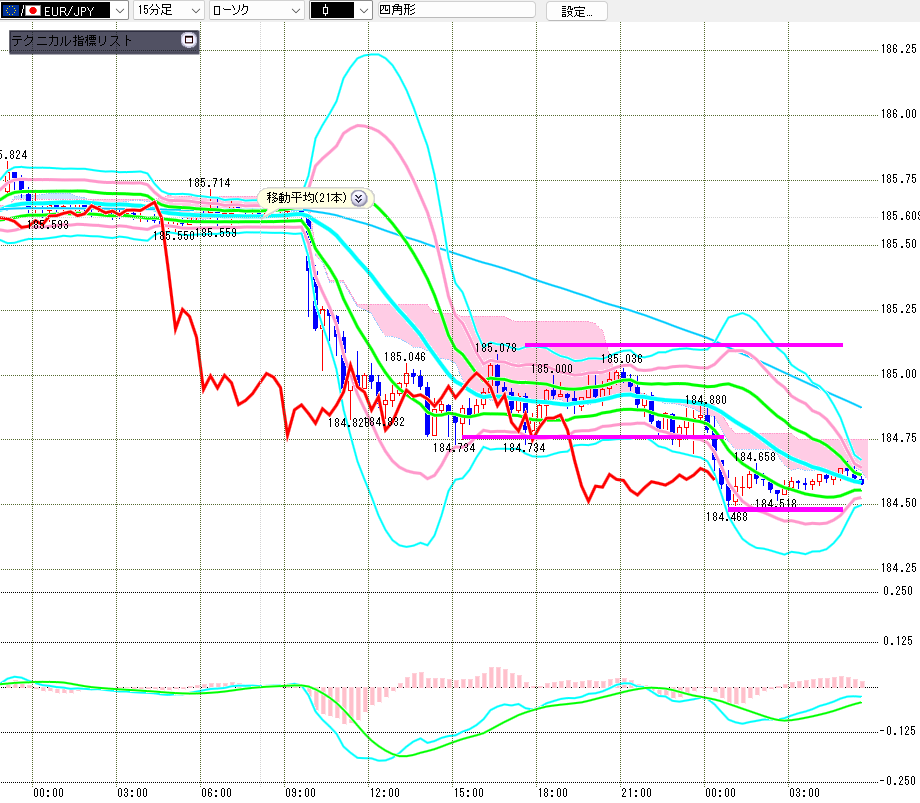Click the 184.468 low price label
Viewport: 920px width, 803px height.
(726, 517)
